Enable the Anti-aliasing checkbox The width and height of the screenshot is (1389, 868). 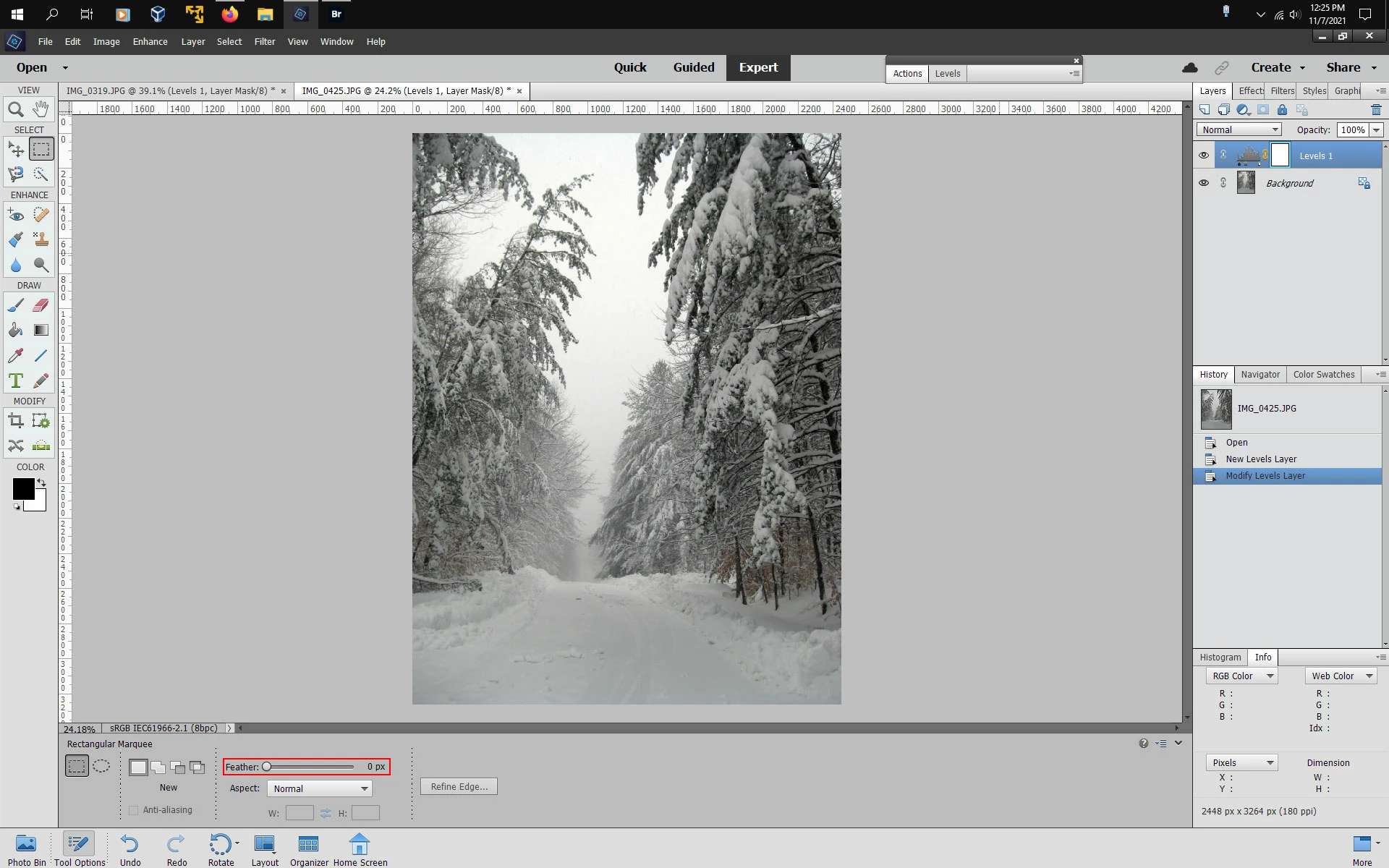tap(133, 810)
